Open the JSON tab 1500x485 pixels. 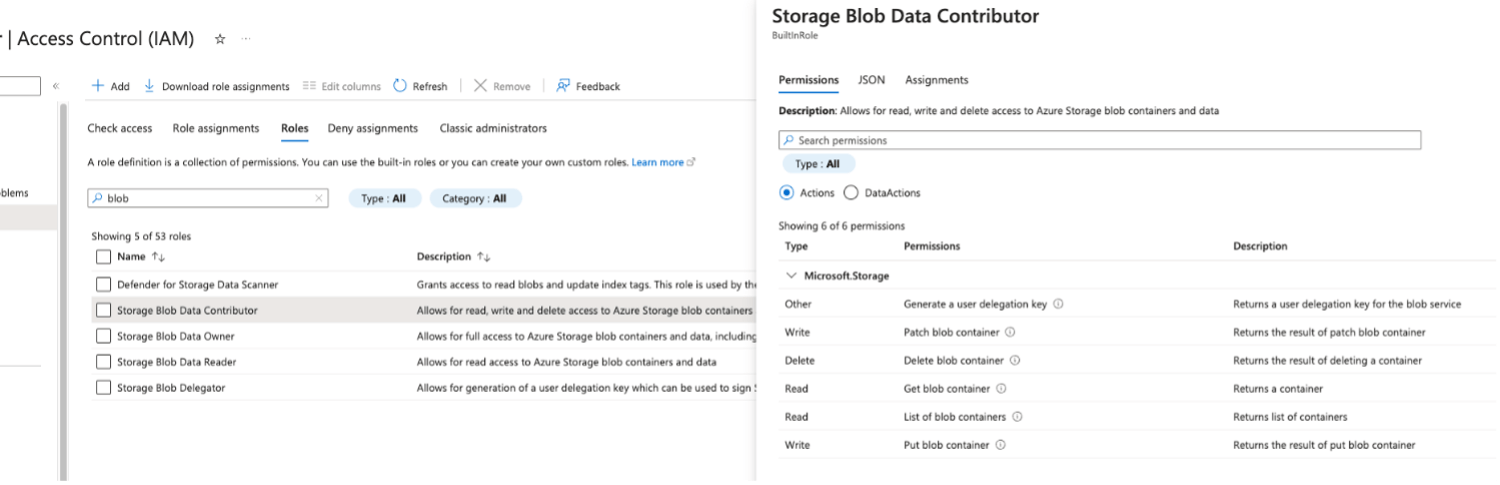871,80
